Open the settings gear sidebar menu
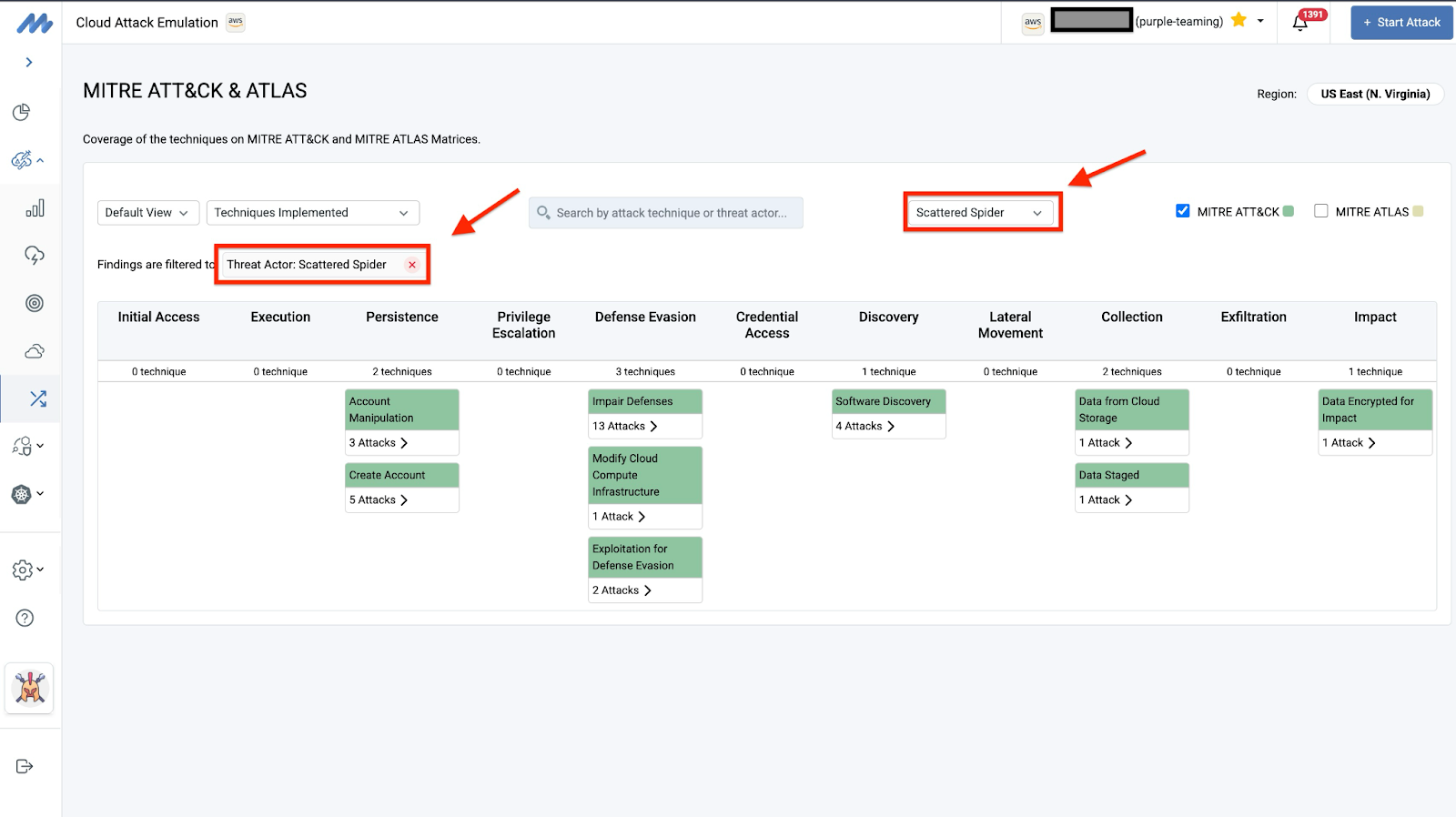The height and width of the screenshot is (817, 1456). (27, 570)
